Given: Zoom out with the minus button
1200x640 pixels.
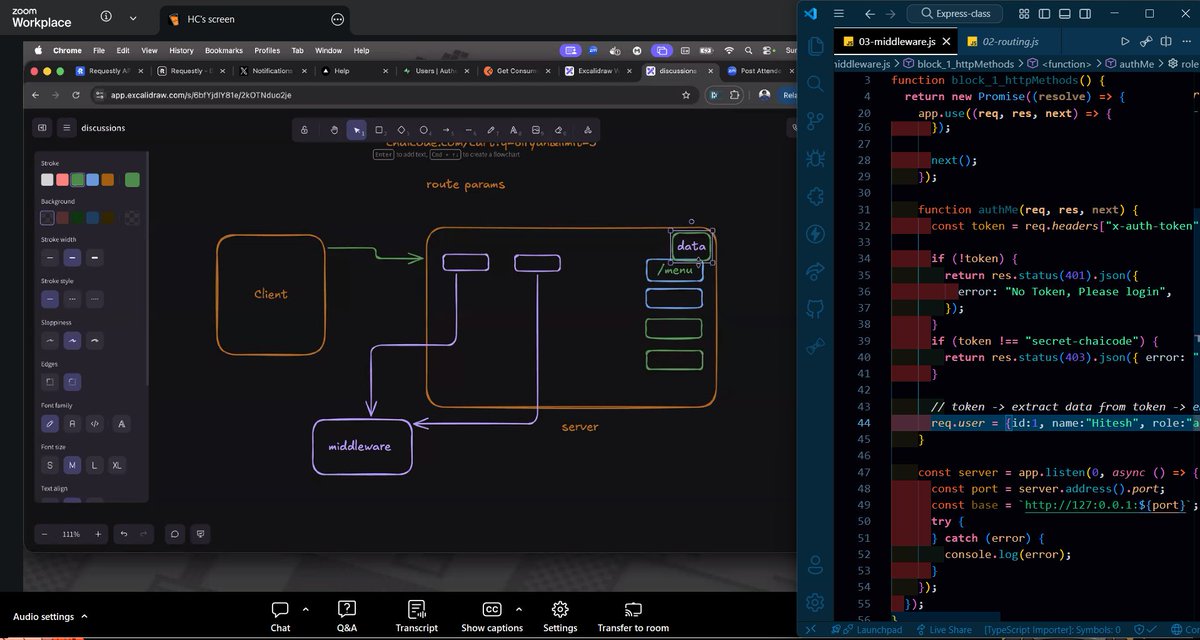Looking at the screenshot, I should (x=43, y=534).
